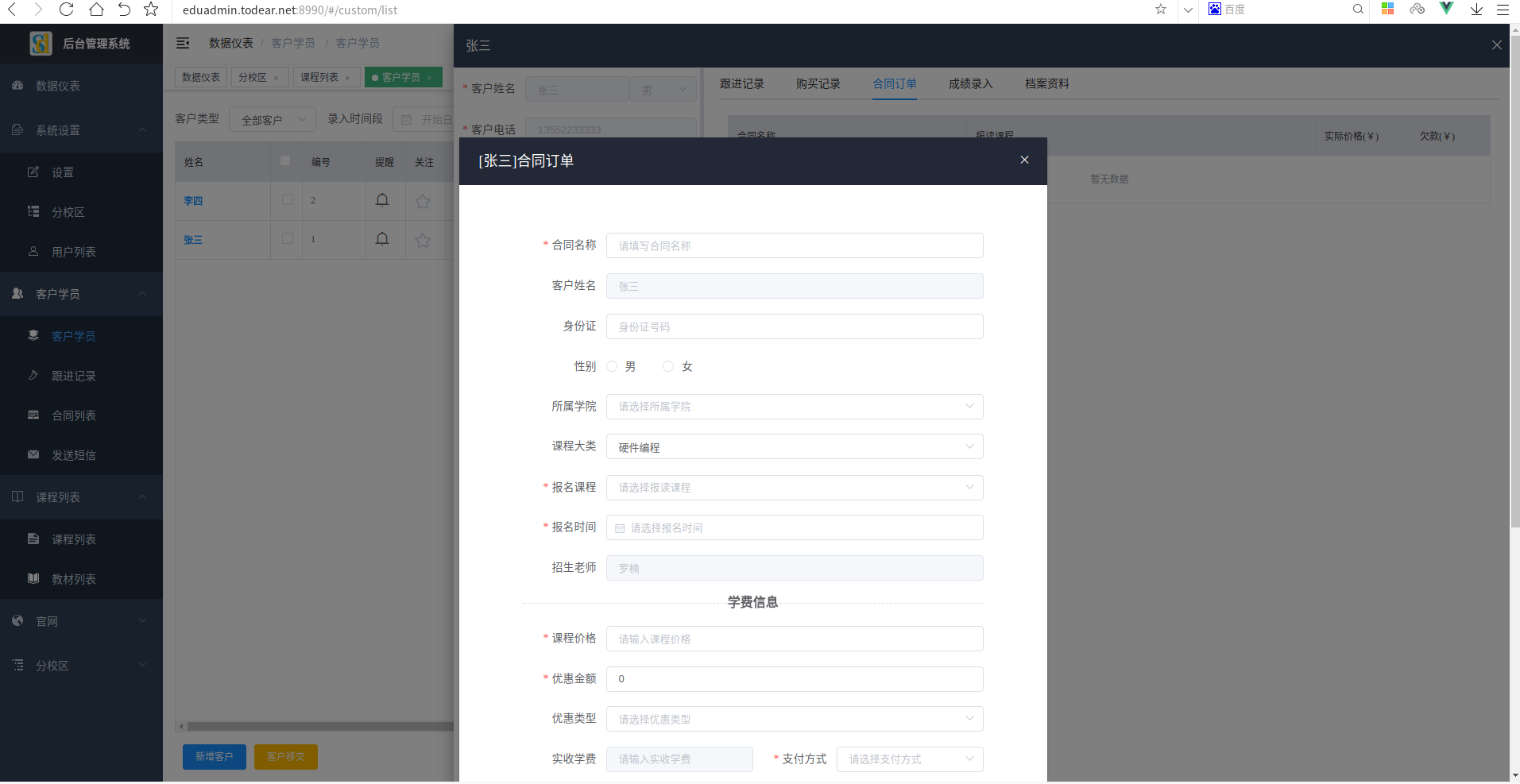
Task: Collapse 课程列表 sidebar group
Action: [x=81, y=497]
